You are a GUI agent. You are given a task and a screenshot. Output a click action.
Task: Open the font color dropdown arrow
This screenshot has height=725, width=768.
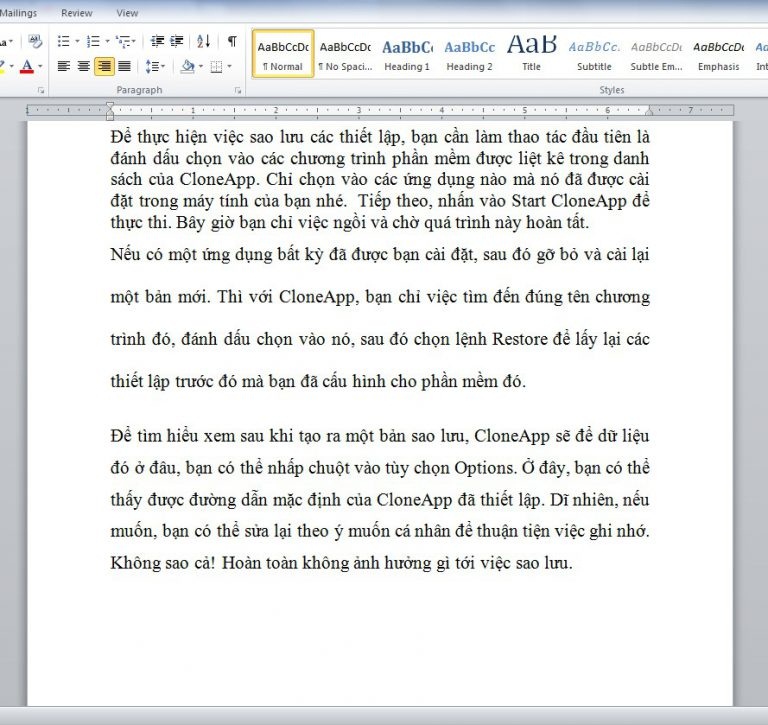point(39,67)
